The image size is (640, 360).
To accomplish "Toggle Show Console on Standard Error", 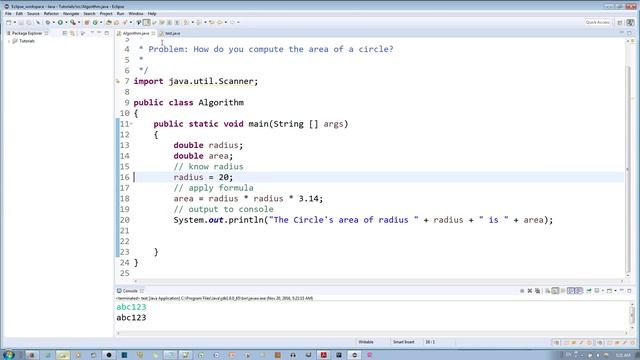I will coord(579,291).
